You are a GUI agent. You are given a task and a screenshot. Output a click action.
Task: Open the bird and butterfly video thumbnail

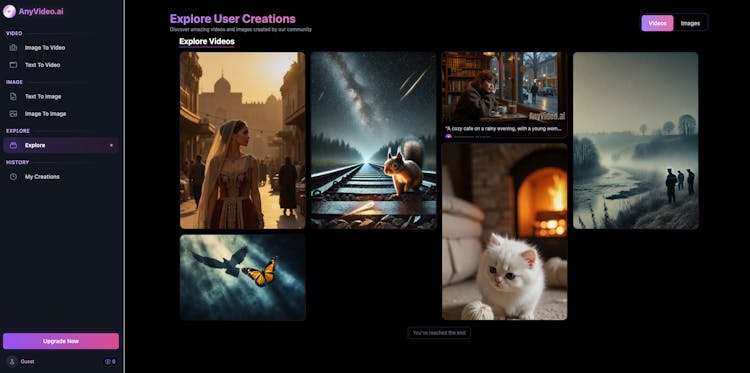[x=243, y=277]
